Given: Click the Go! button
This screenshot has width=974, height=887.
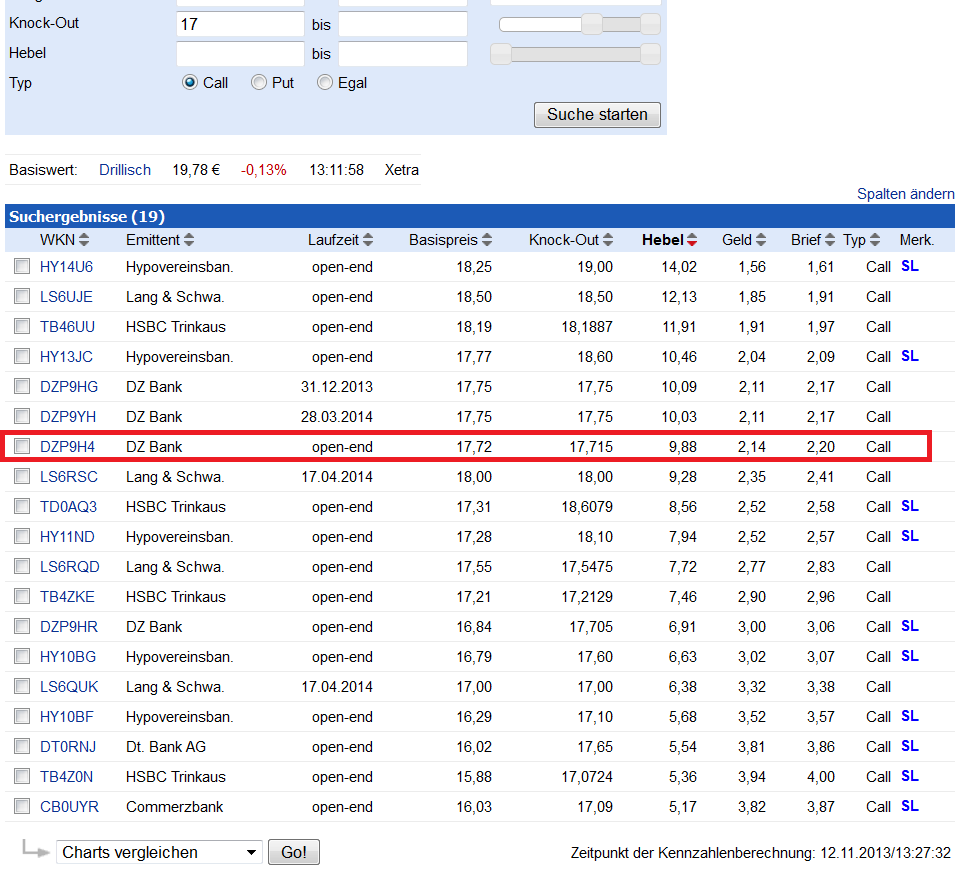Looking at the screenshot, I should [293, 852].
